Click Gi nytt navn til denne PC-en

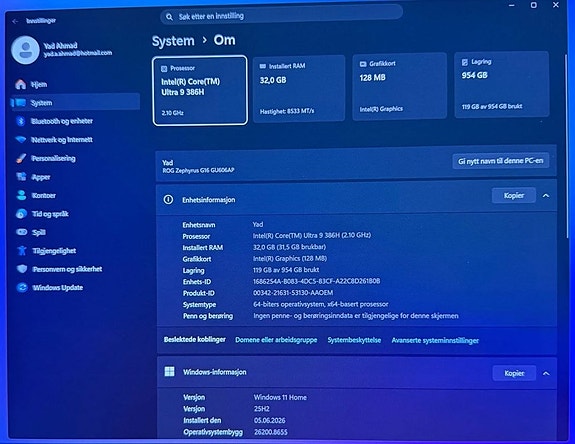(x=501, y=161)
